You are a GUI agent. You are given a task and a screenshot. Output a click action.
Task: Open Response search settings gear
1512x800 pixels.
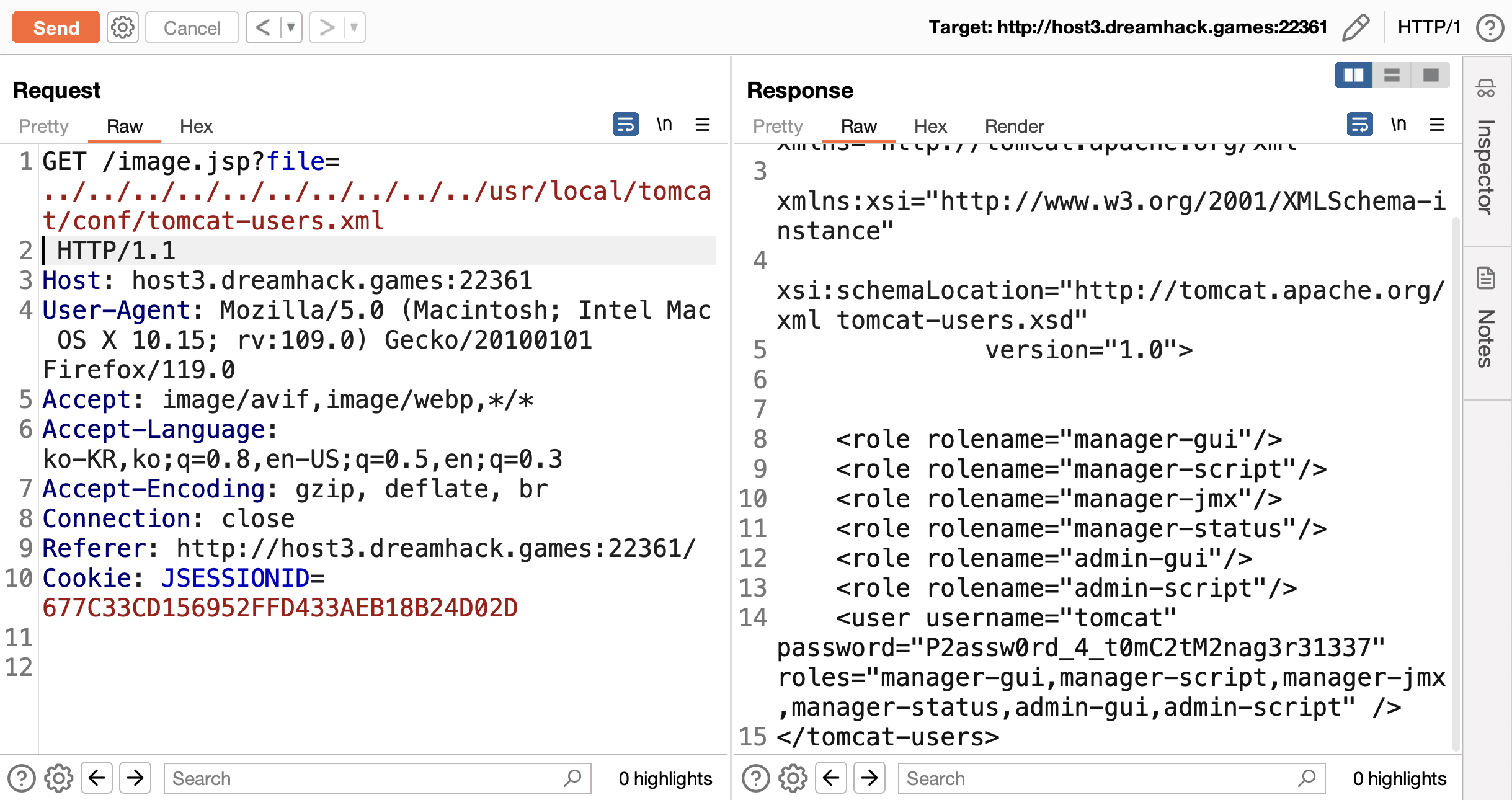pyautogui.click(x=793, y=778)
